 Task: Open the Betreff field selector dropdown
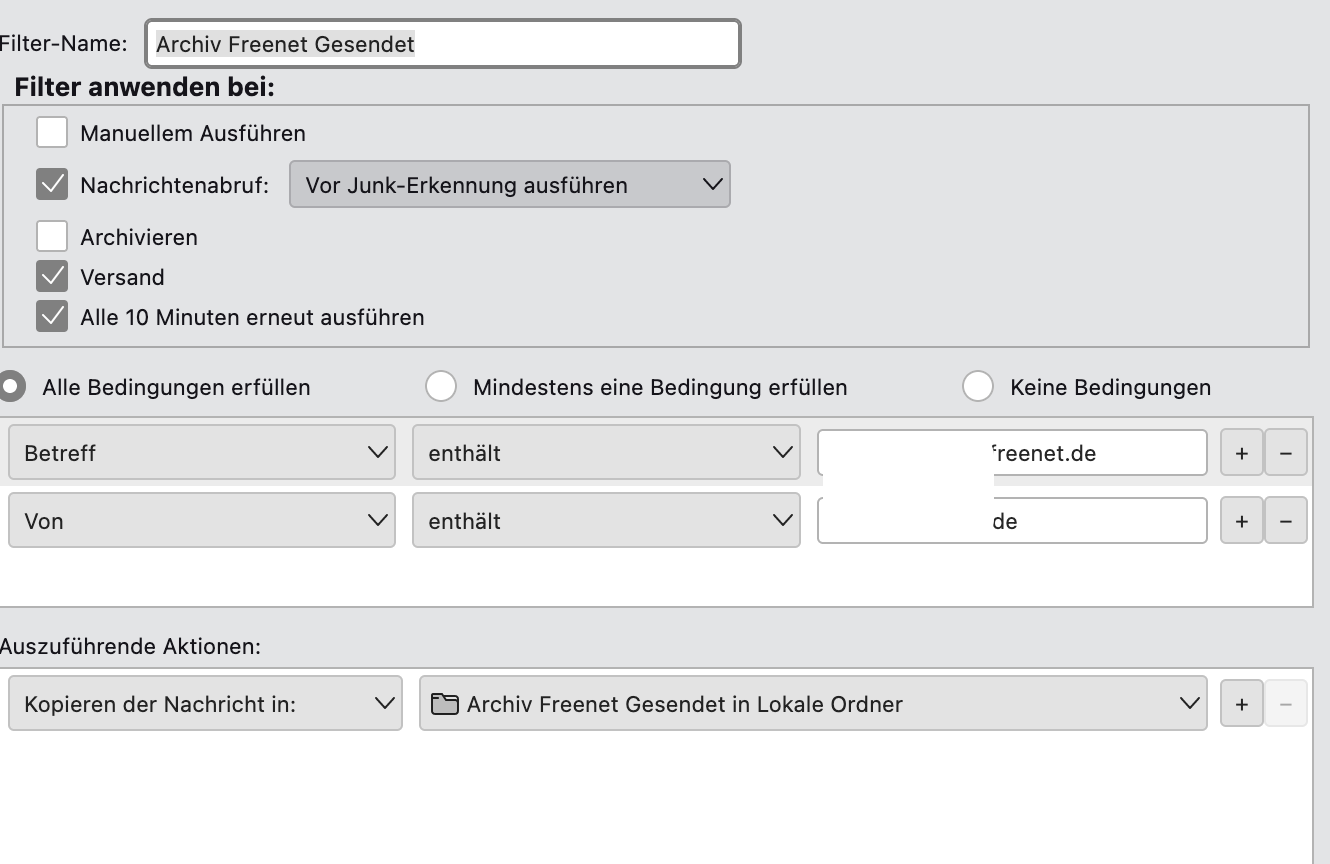tap(201, 453)
